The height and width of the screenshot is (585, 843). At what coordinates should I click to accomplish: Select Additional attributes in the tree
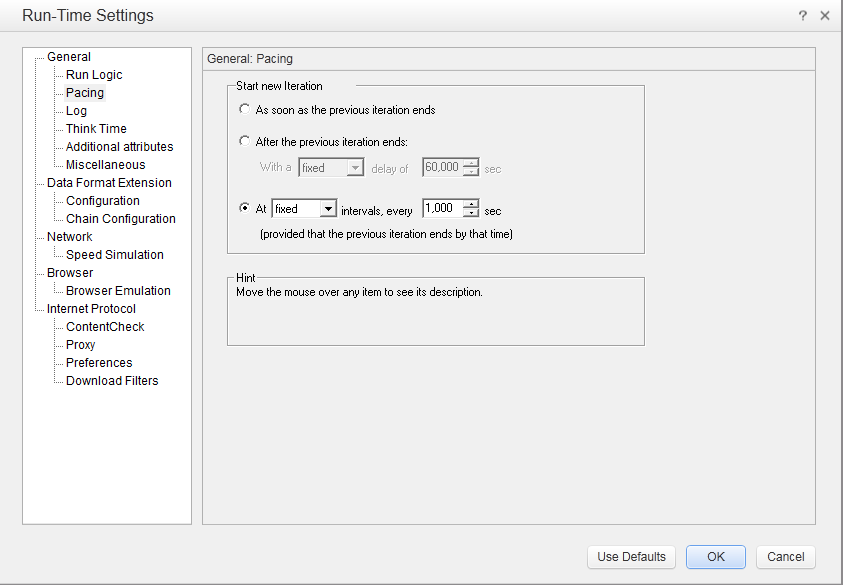(x=119, y=147)
